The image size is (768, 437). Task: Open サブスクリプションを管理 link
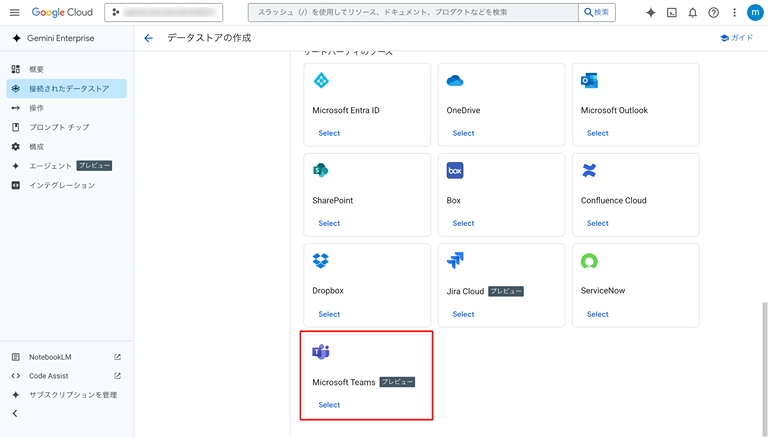(x=67, y=395)
